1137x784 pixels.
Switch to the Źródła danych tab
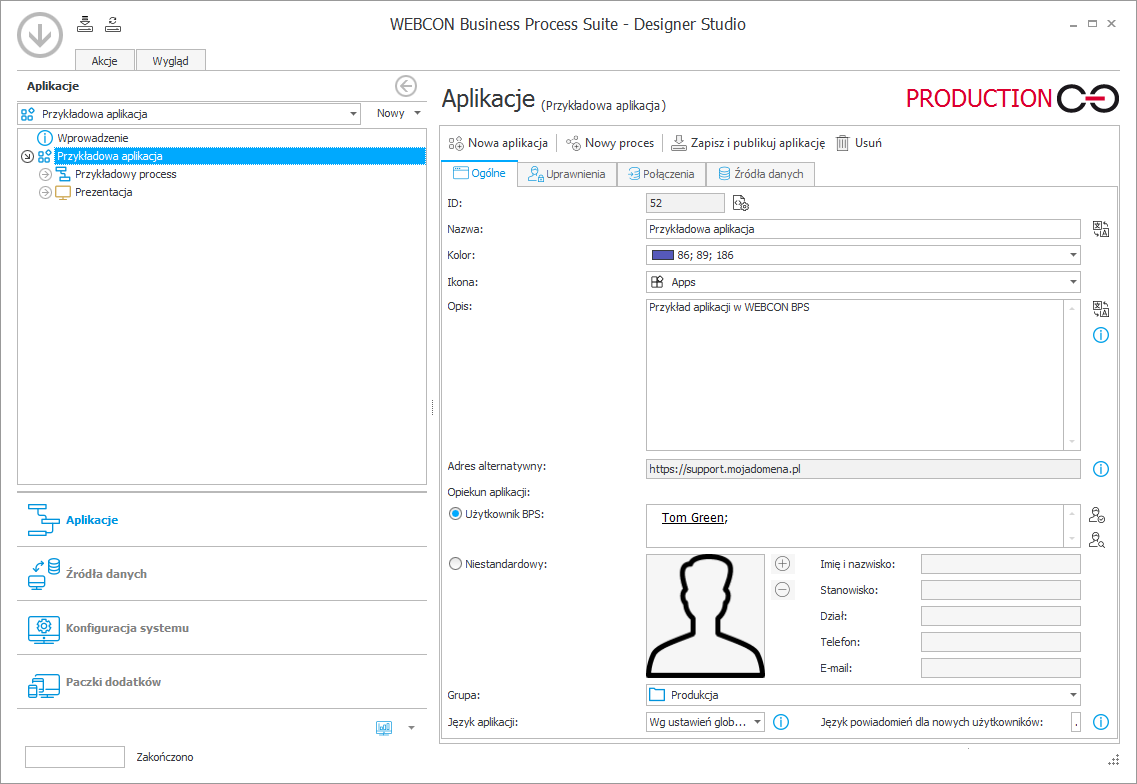pyautogui.click(x=761, y=174)
